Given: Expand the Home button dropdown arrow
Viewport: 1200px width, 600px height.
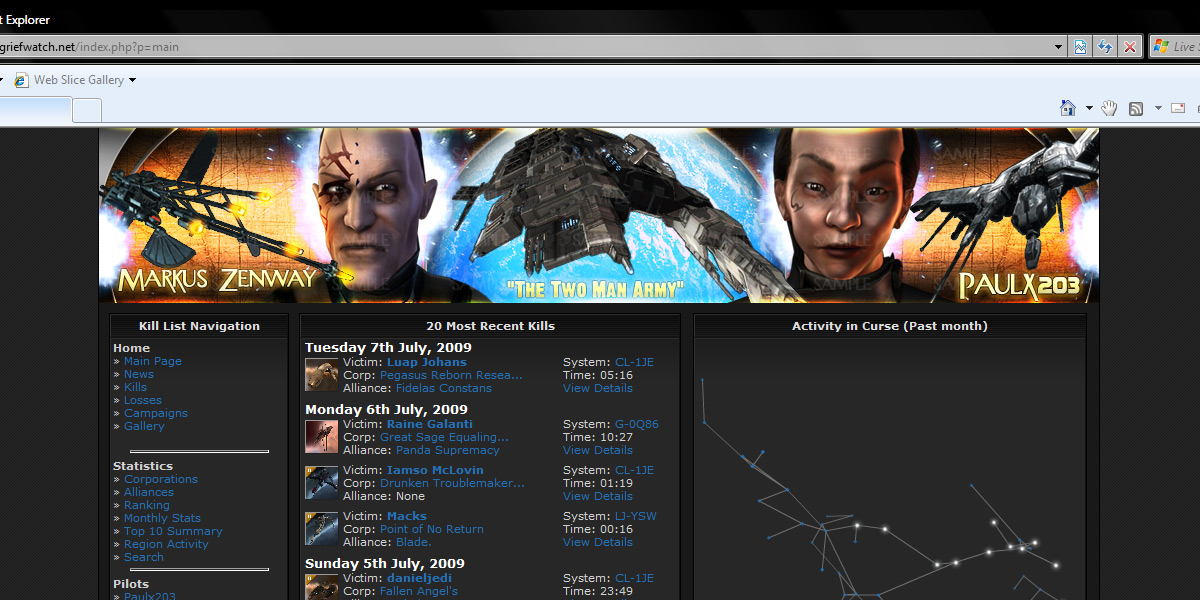Looking at the screenshot, I should tap(1089, 108).
